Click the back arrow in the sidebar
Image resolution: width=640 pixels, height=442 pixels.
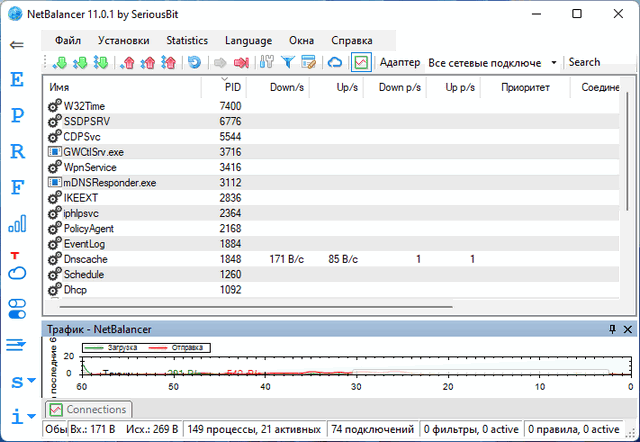click(x=16, y=45)
